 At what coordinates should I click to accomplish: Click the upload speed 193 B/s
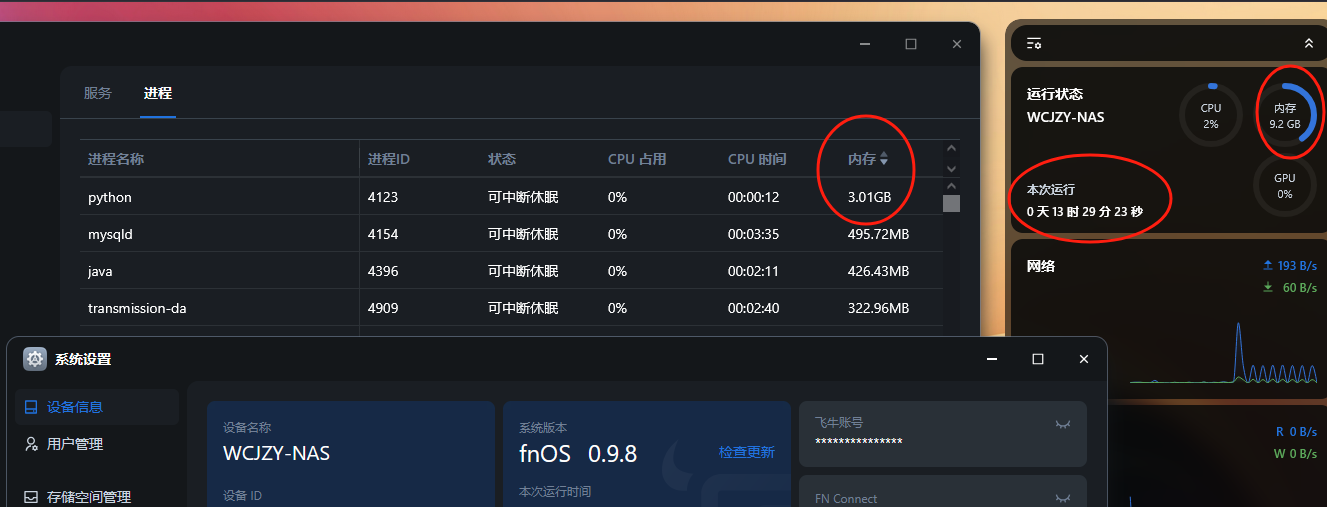point(1288,266)
